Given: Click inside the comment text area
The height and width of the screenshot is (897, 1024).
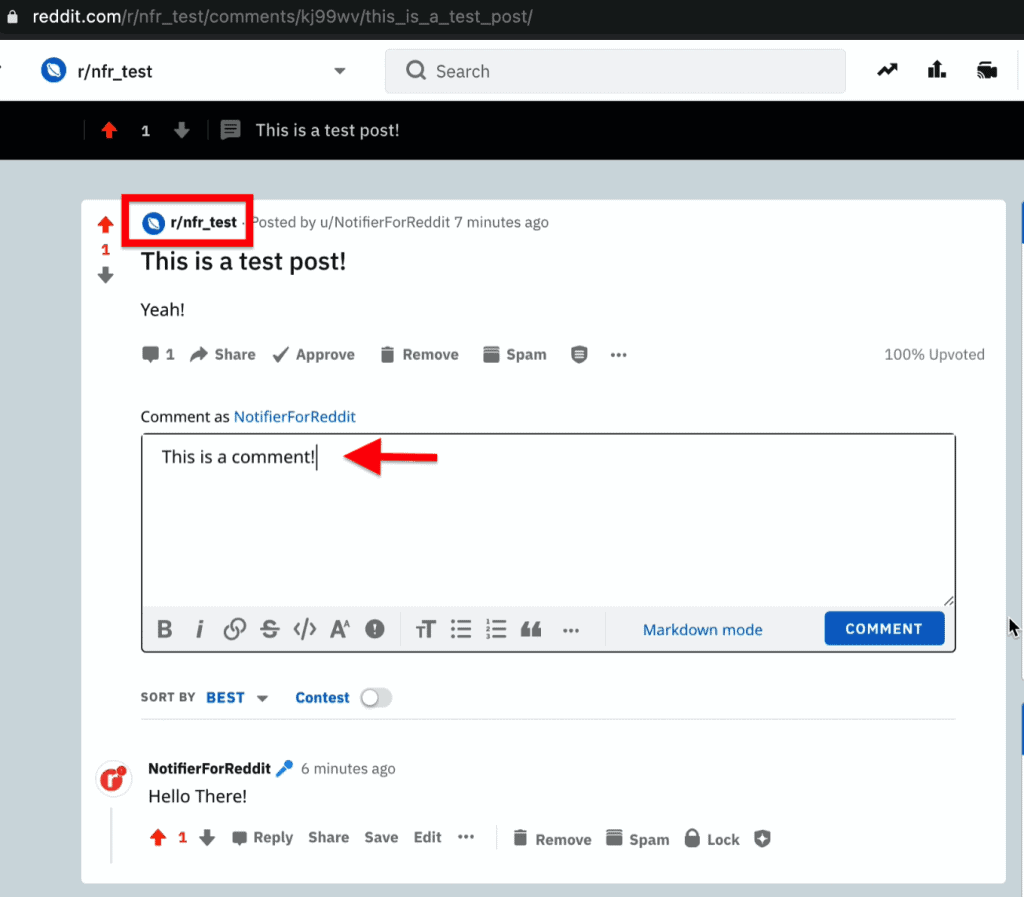Looking at the screenshot, I should 549,520.
